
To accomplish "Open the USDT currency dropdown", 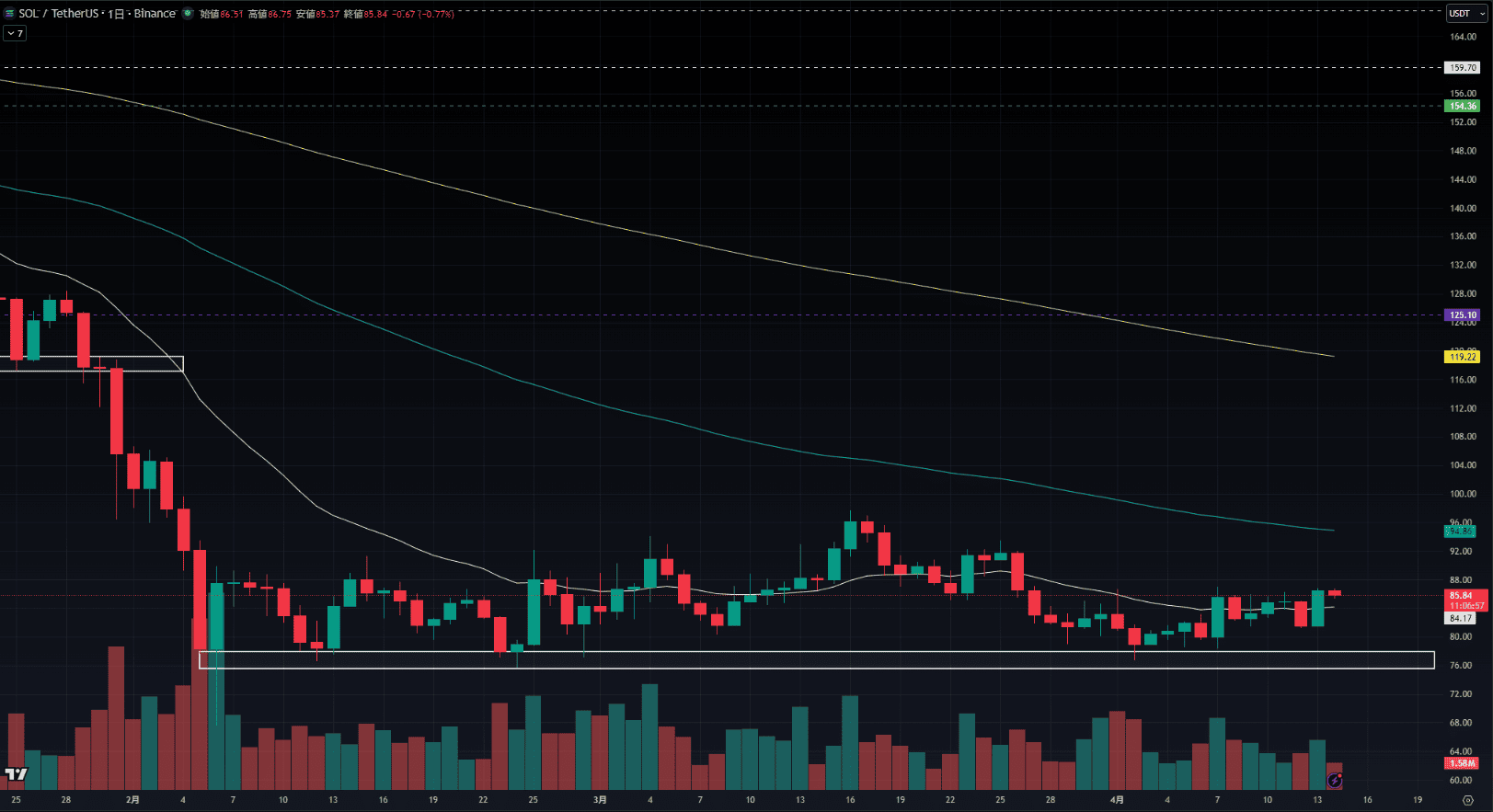I will (1463, 13).
